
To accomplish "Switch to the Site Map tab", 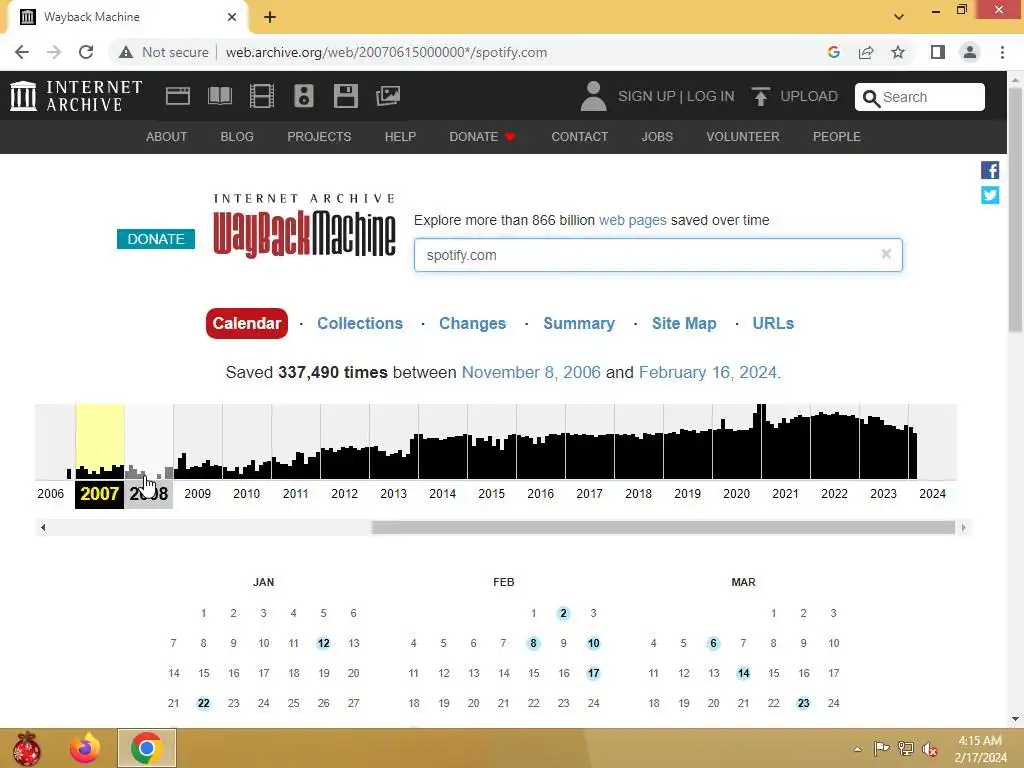I will [684, 323].
